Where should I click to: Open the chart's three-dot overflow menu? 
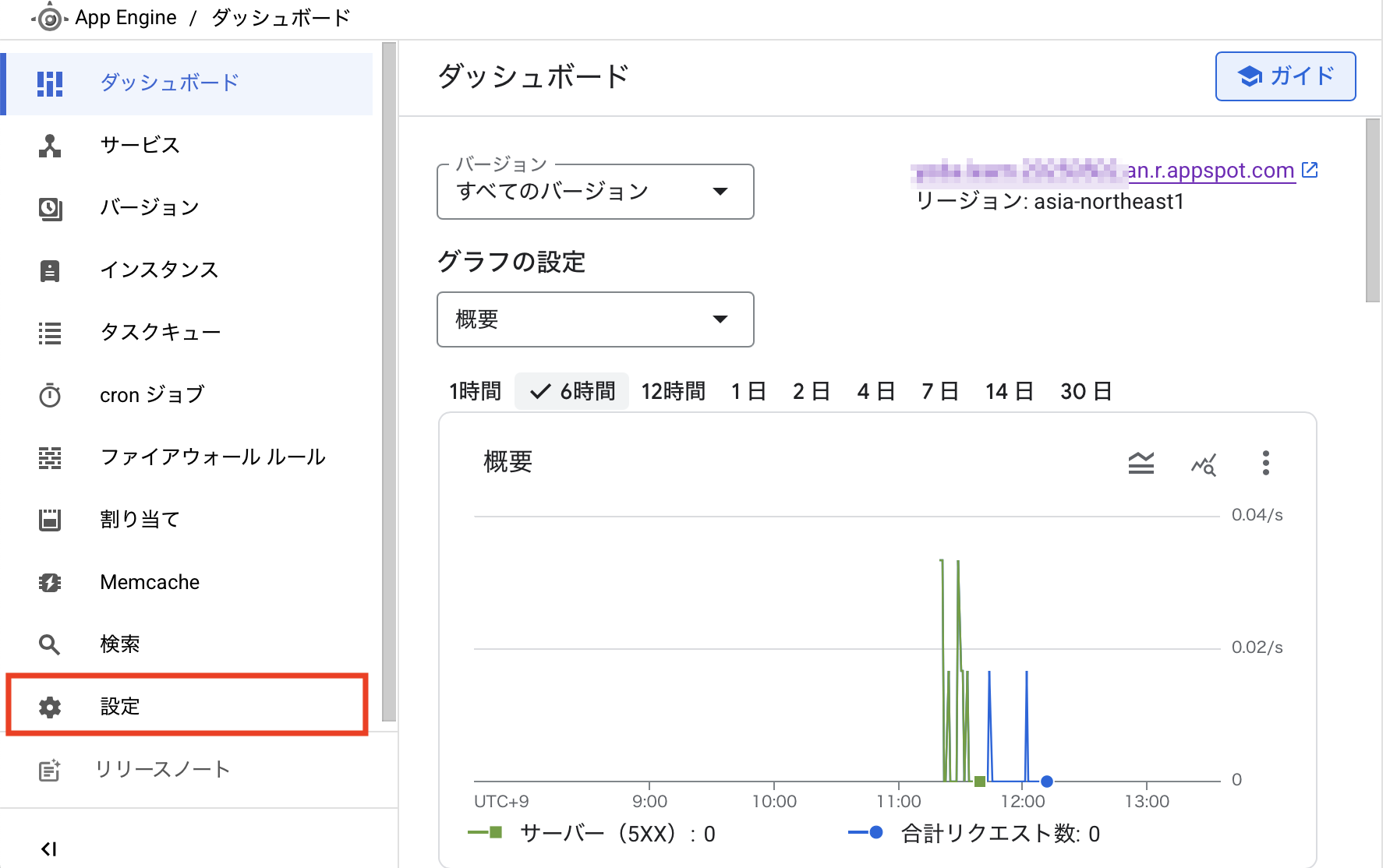[1266, 463]
